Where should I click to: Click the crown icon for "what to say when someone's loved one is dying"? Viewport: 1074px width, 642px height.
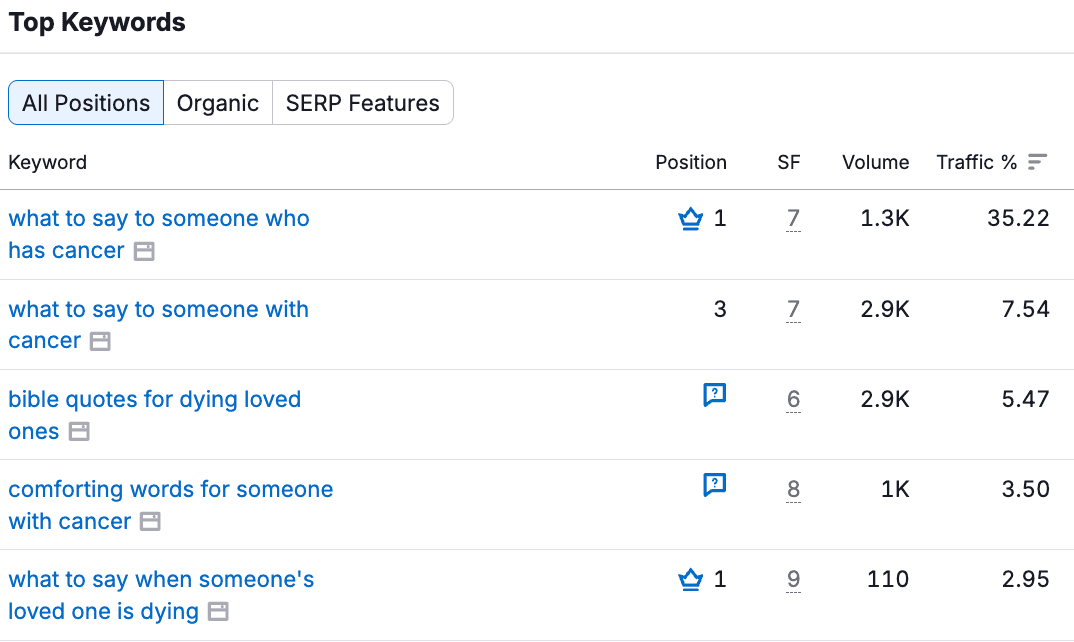click(691, 579)
